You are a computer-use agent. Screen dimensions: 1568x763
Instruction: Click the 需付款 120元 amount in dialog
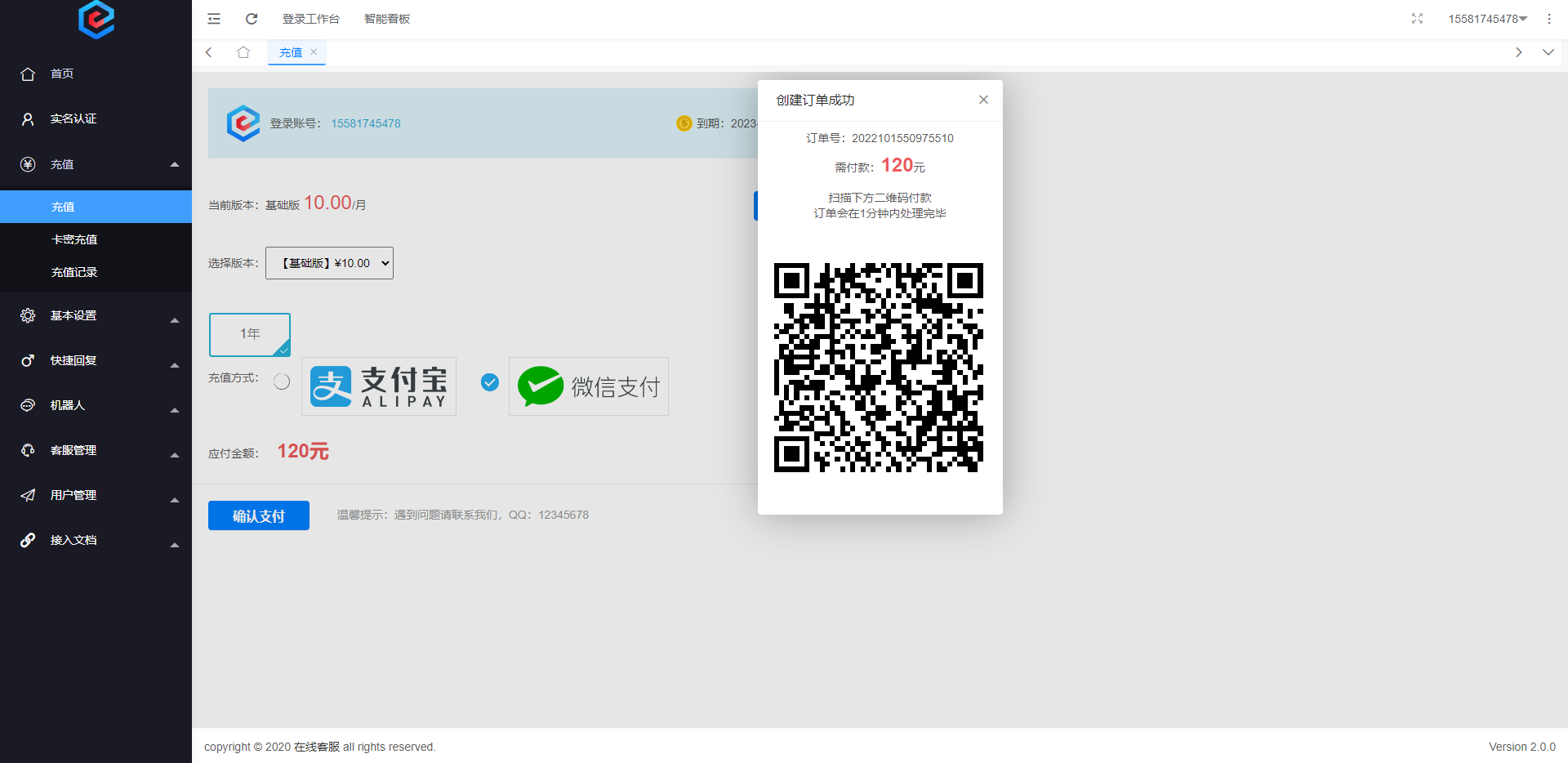pyautogui.click(x=902, y=166)
